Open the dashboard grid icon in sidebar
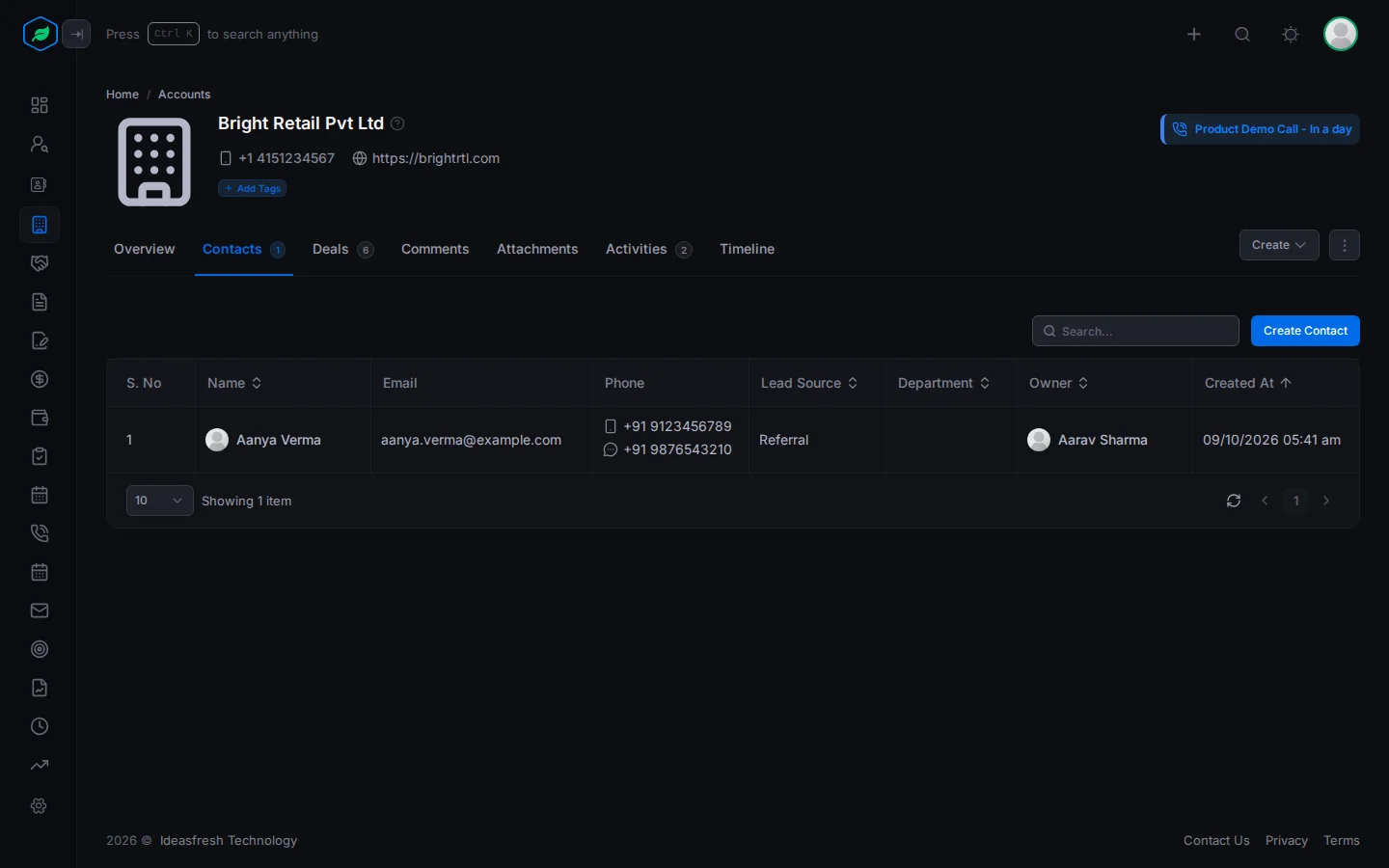1389x868 pixels. pyautogui.click(x=40, y=105)
